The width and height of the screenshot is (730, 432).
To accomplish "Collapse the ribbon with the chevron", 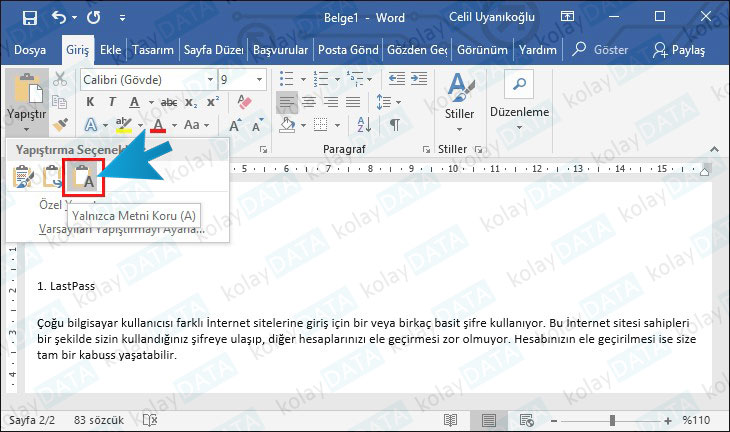I will tap(714, 149).
